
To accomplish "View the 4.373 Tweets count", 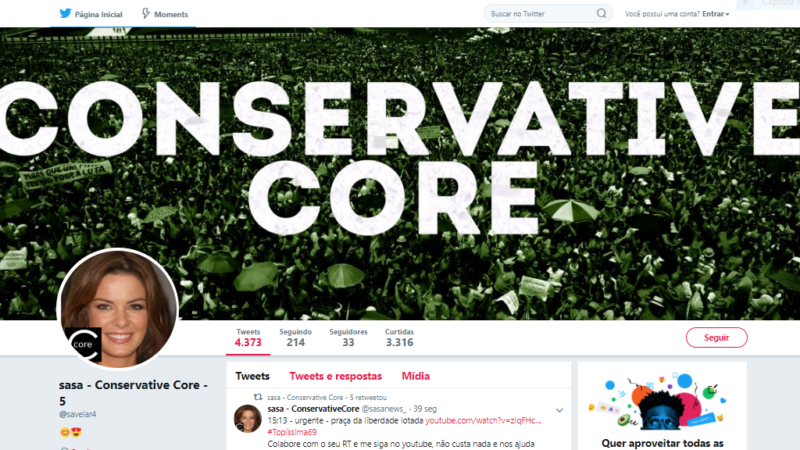I will (x=248, y=338).
